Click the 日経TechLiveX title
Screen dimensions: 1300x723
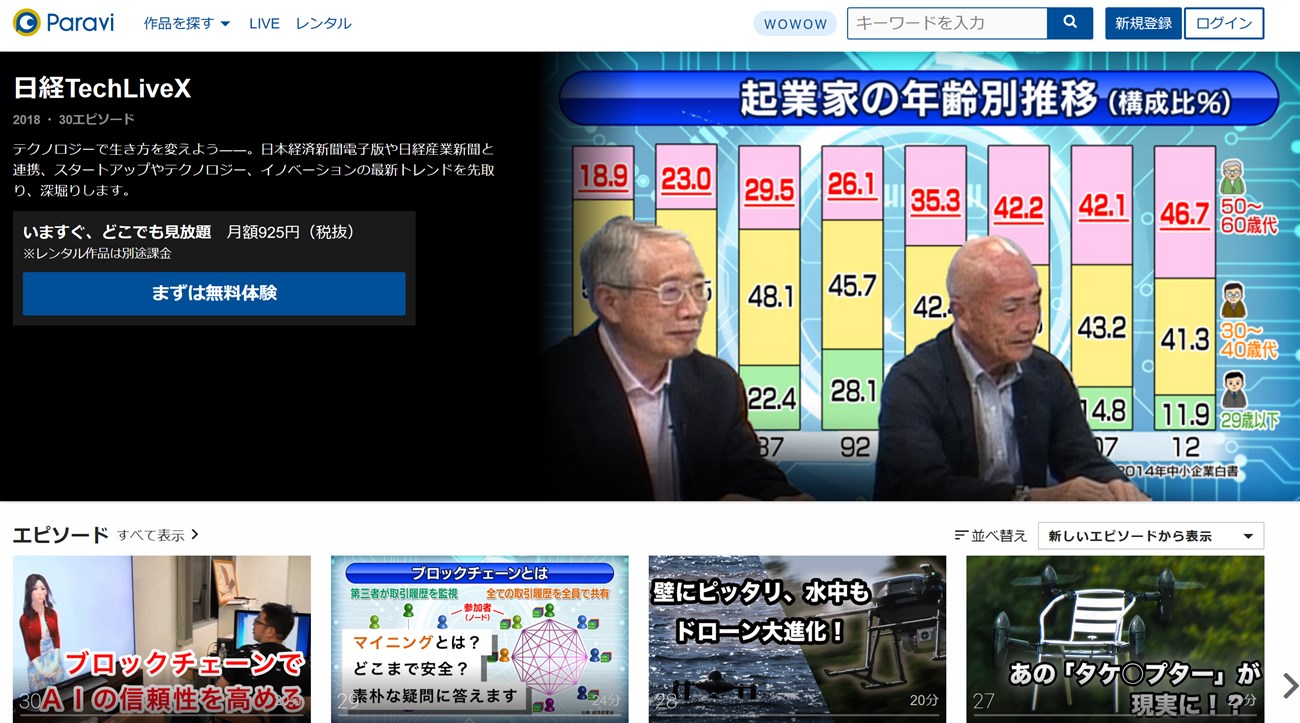[x=102, y=89]
